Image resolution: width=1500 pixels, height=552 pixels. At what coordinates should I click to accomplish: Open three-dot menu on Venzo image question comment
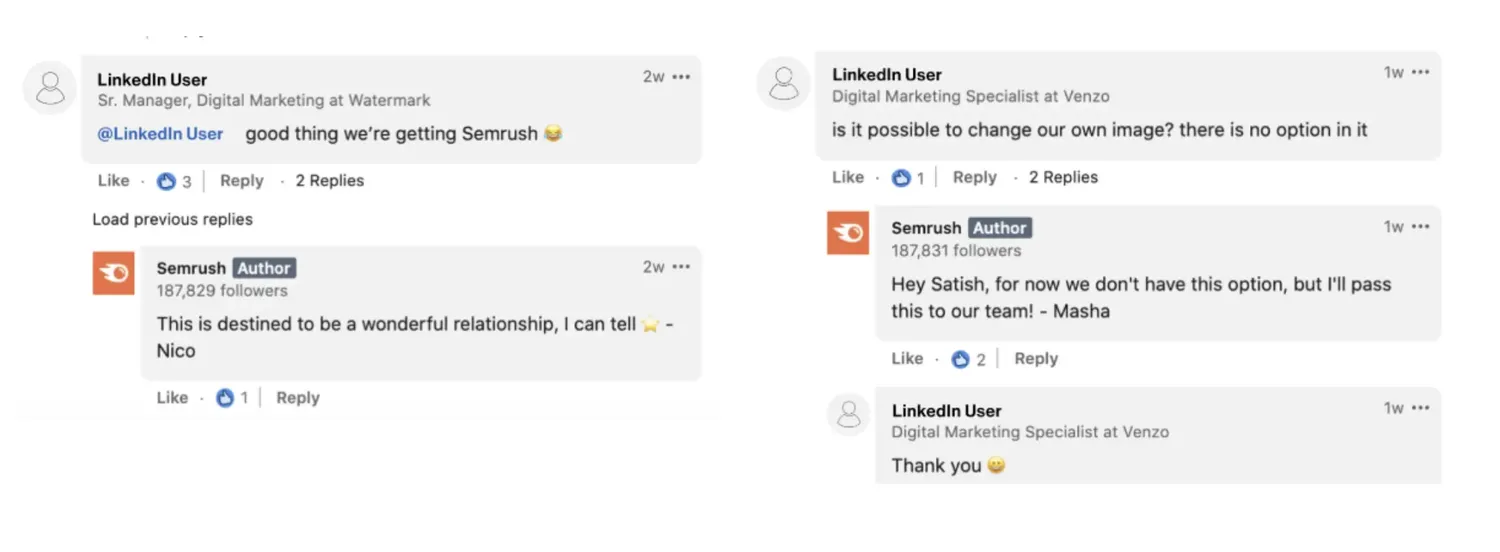[1421, 72]
